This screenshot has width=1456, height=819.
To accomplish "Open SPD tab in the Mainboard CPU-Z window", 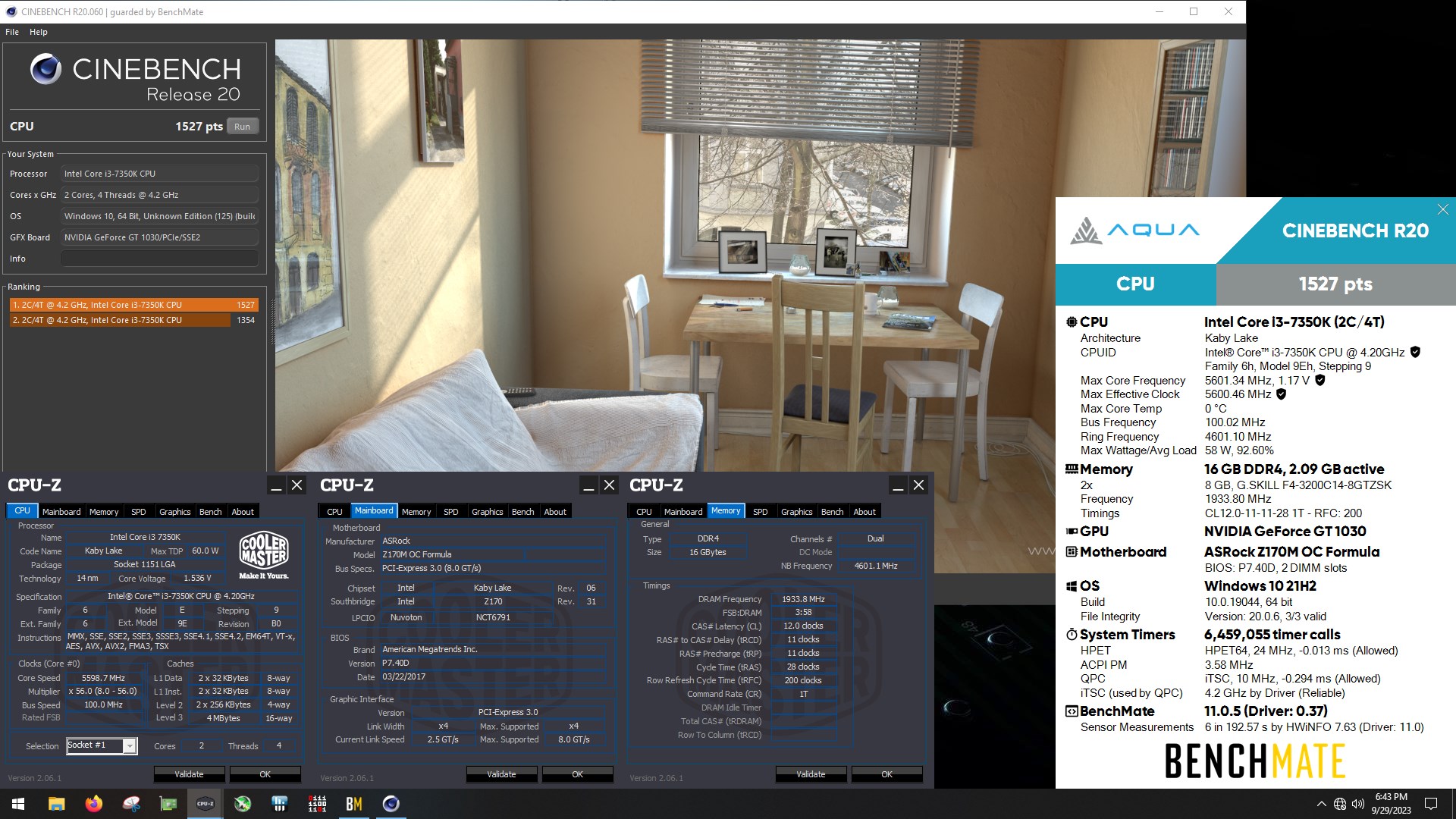I will tap(451, 512).
